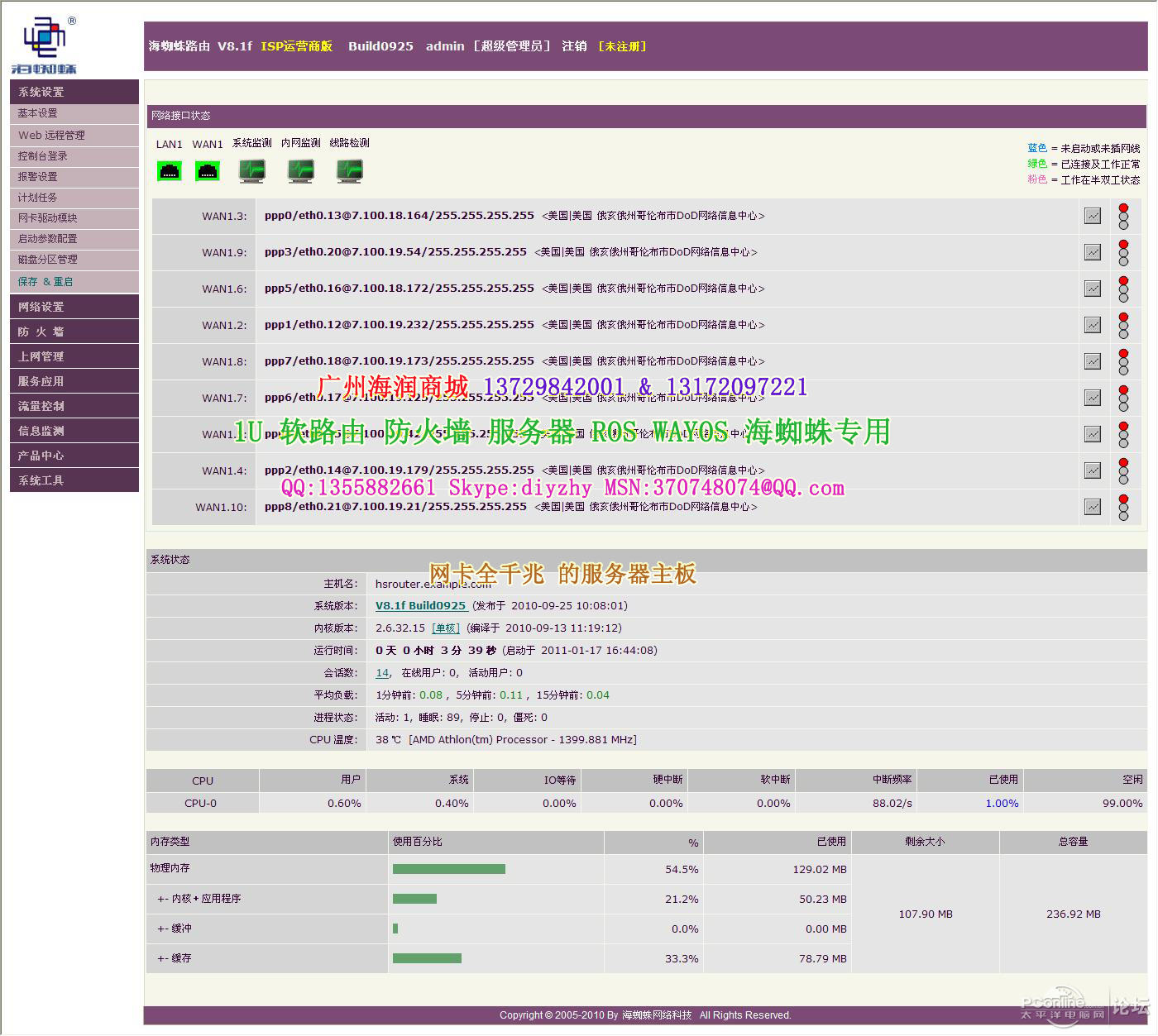
Task: Click the 缓存 memory usage bar
Action: (427, 958)
